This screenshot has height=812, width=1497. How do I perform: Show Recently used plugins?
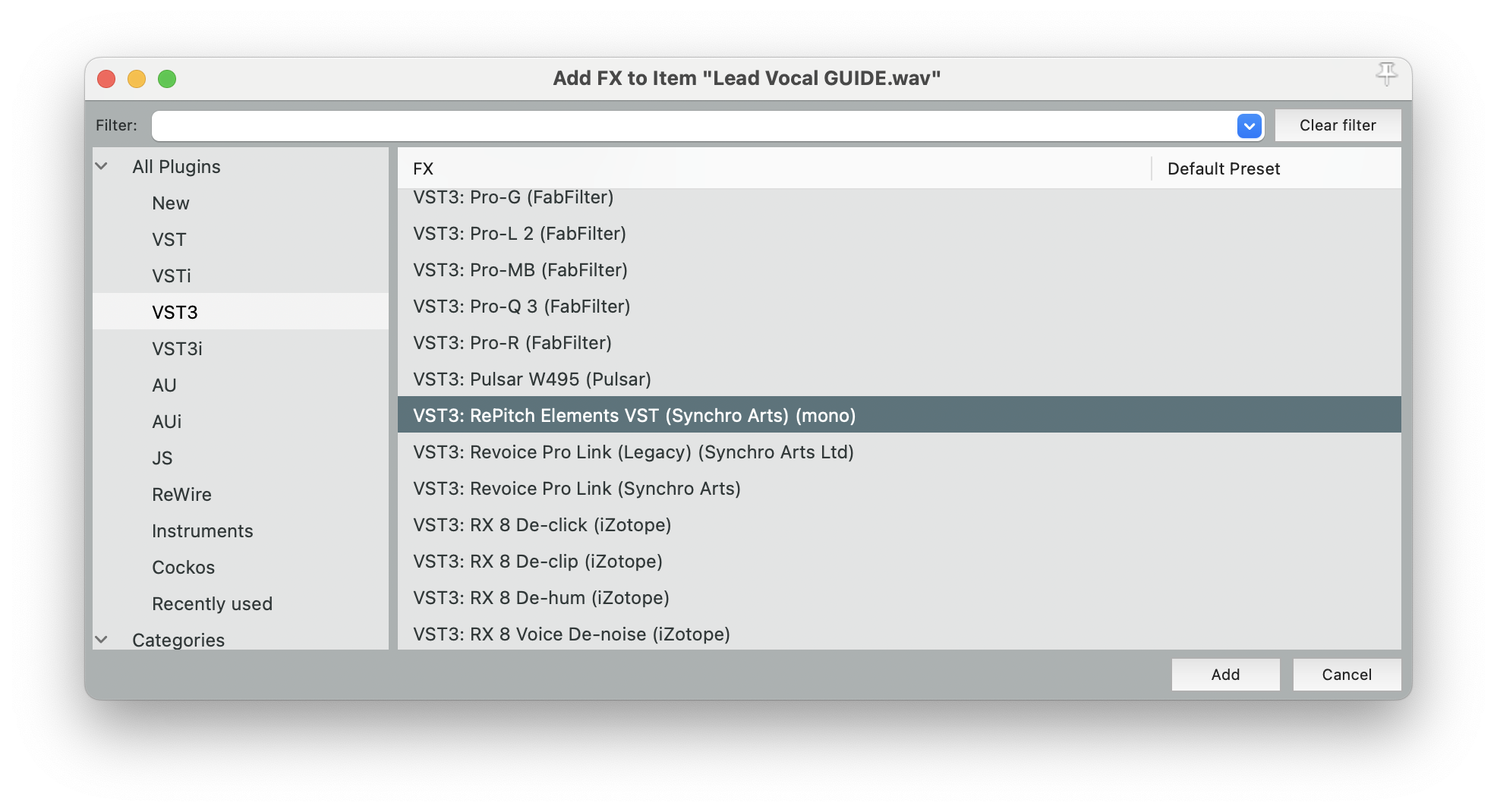click(x=212, y=604)
